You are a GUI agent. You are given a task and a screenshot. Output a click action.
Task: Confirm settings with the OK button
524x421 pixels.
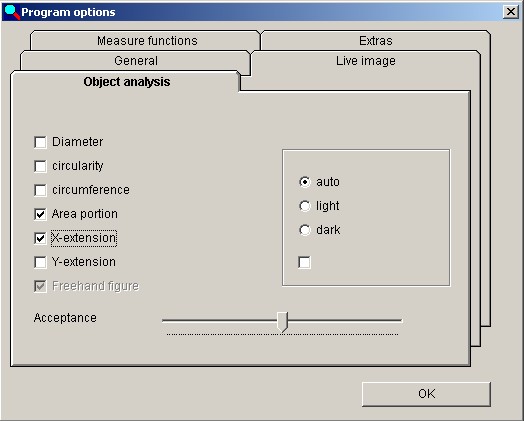point(426,394)
